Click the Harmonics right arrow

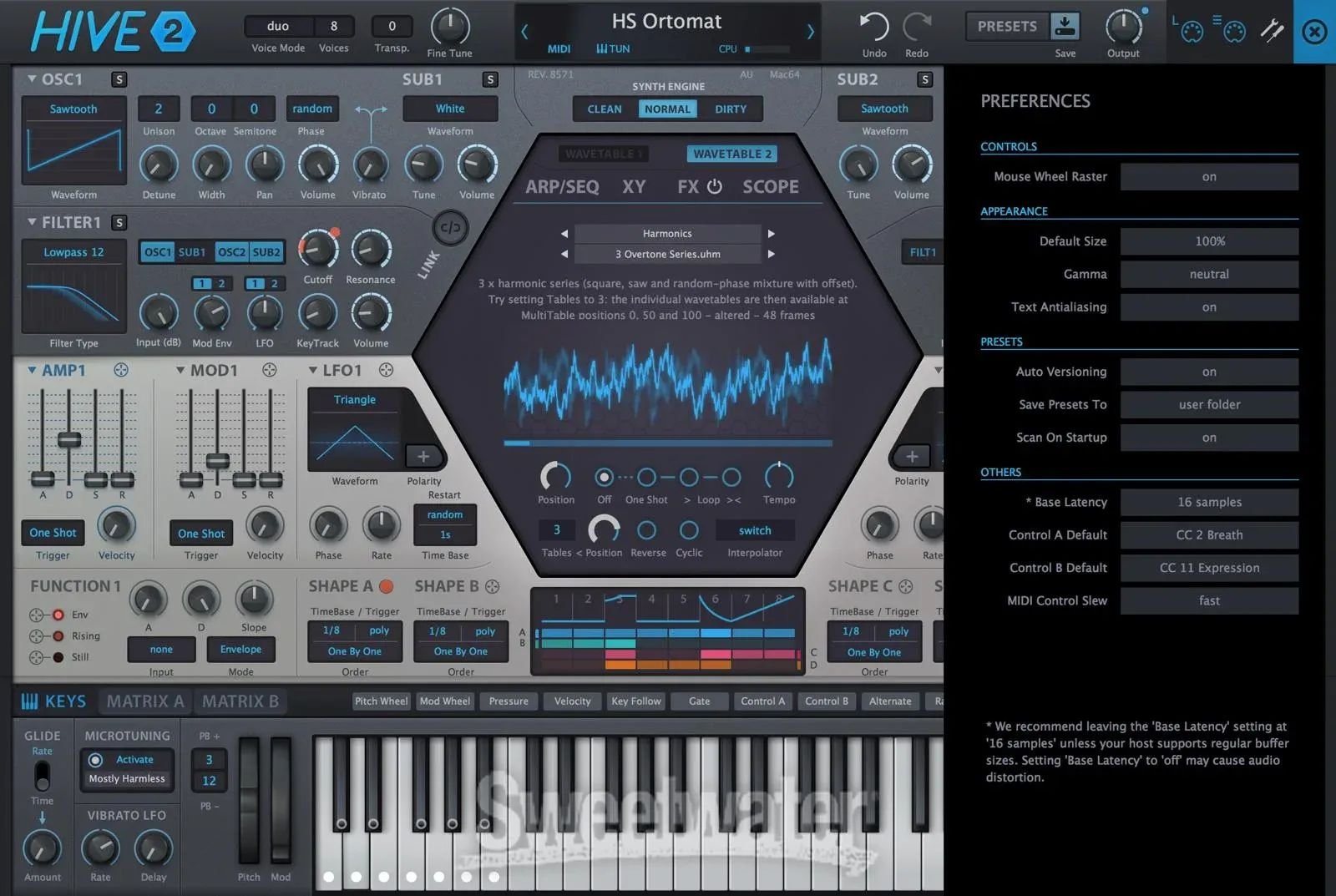coord(771,234)
